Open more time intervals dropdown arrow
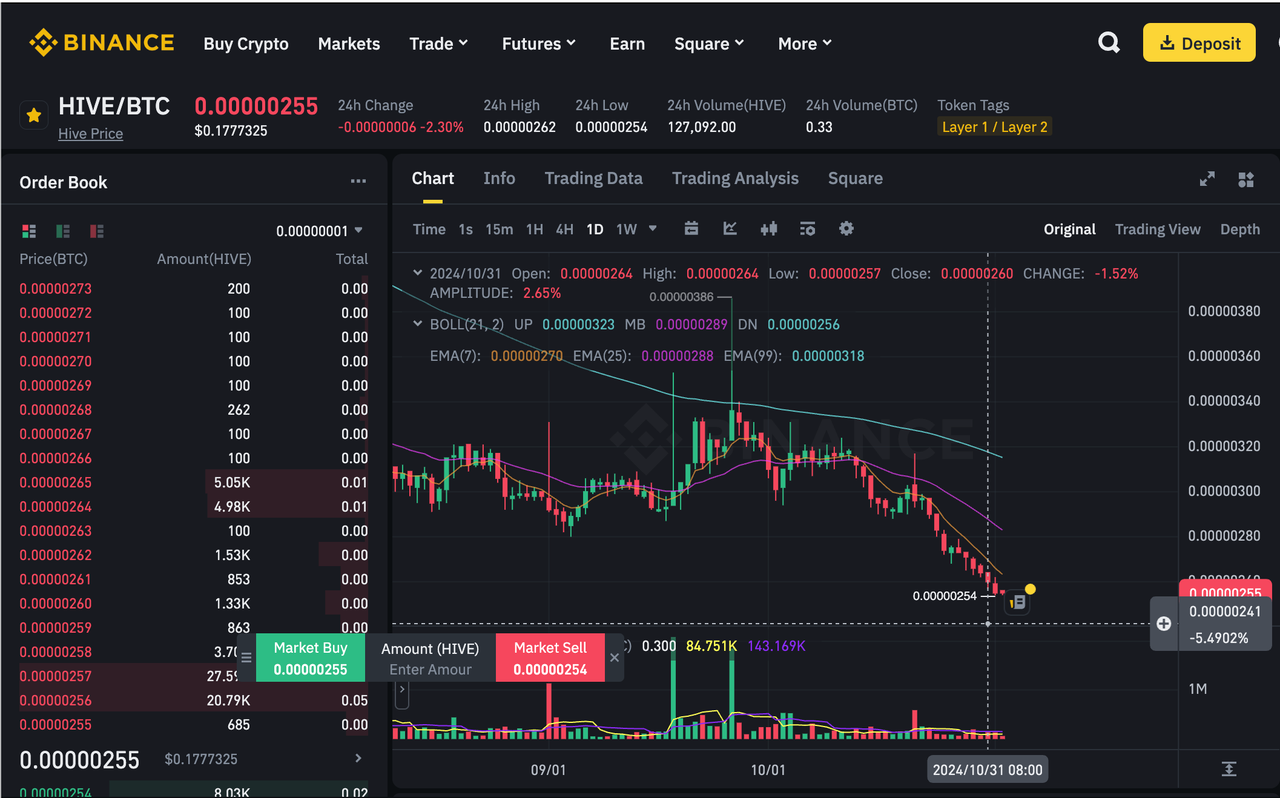Viewport: 1280px width, 798px height. tap(653, 229)
